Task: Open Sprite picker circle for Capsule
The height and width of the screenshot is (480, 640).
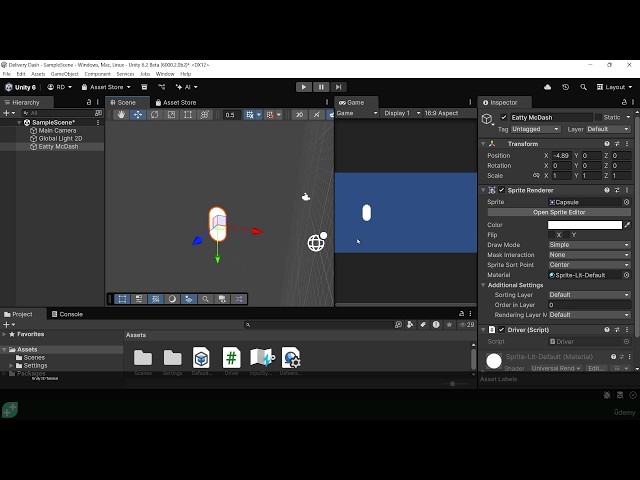Action: coord(627,202)
